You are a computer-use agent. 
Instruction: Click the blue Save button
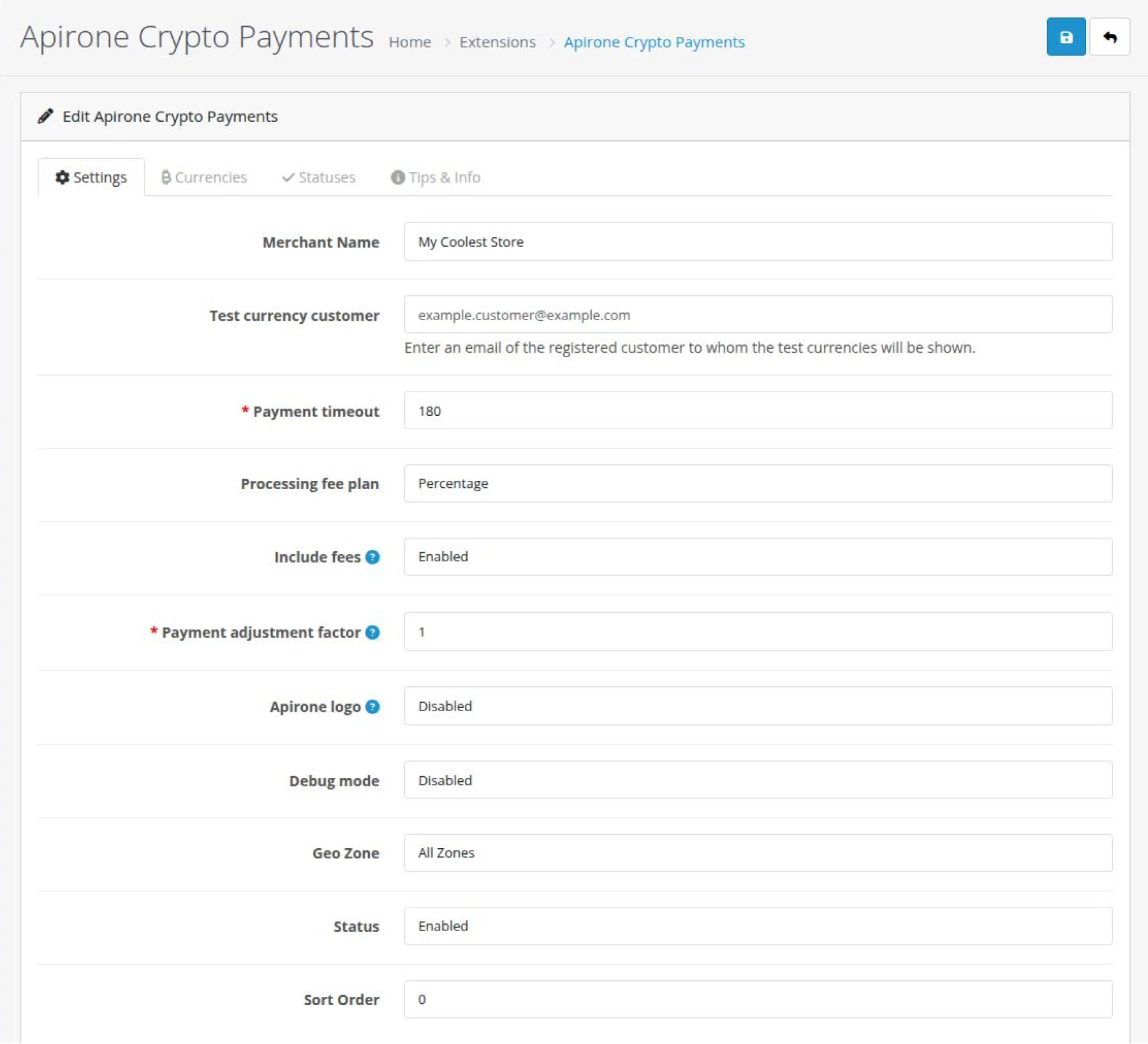[x=1066, y=37]
